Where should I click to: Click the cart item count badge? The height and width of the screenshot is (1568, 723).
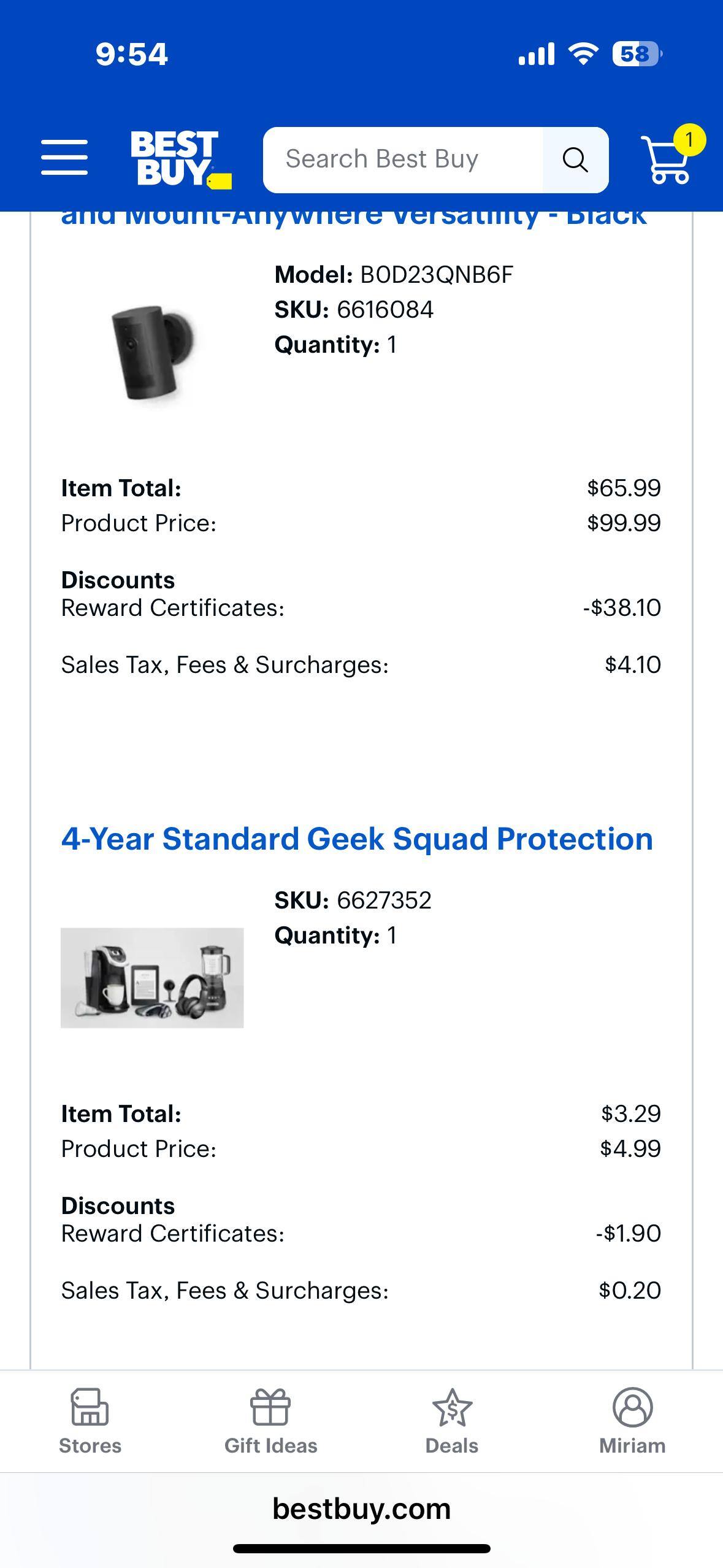tap(689, 140)
